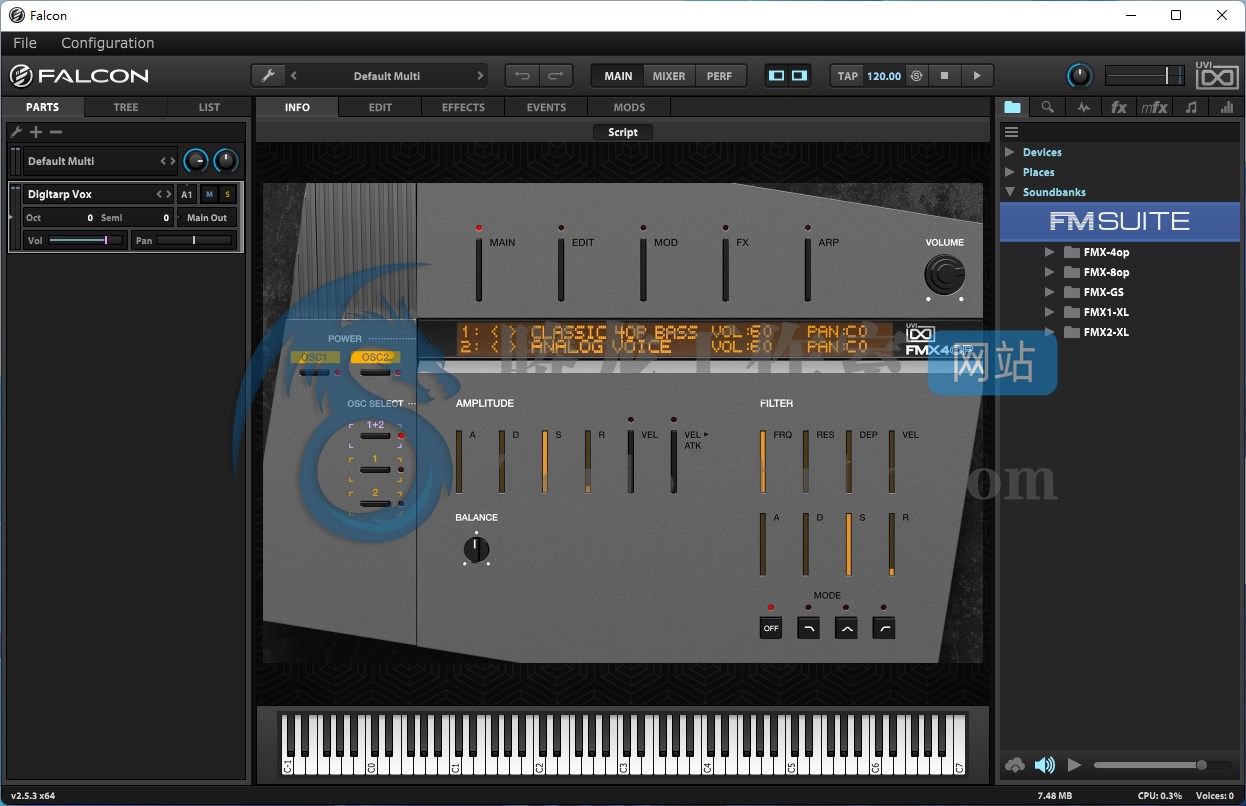
Task: Click the cloud download icon in browser footer
Action: [x=1015, y=765]
